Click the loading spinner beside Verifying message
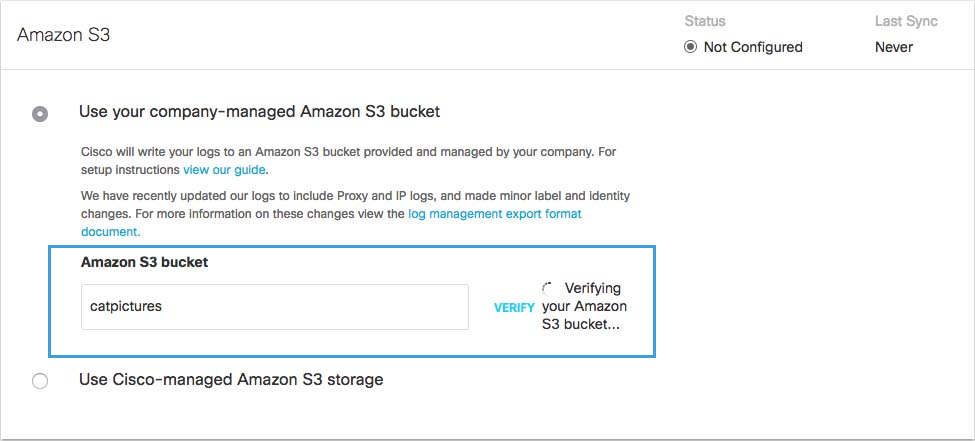Viewport: 975px width, 441px height. pos(548,289)
